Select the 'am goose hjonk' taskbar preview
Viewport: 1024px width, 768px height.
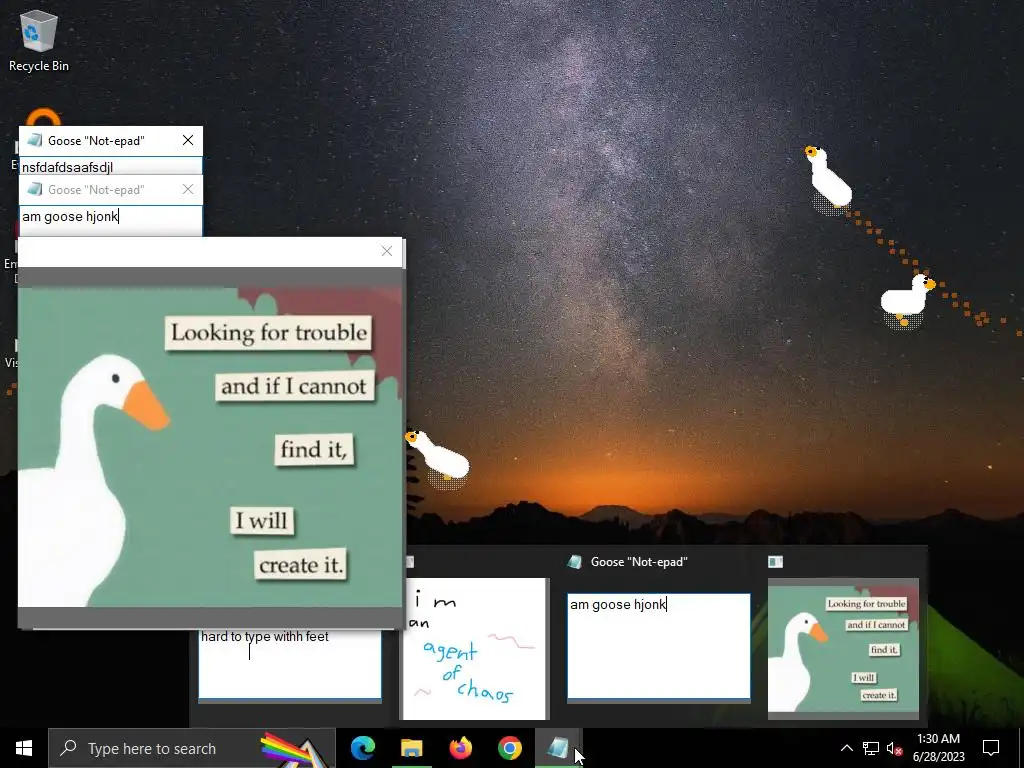(x=658, y=646)
